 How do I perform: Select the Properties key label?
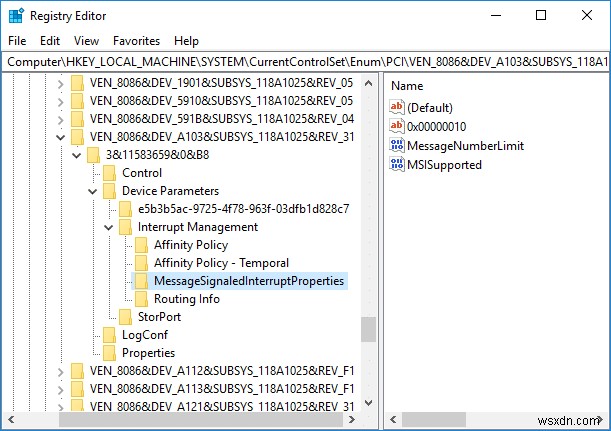(148, 353)
